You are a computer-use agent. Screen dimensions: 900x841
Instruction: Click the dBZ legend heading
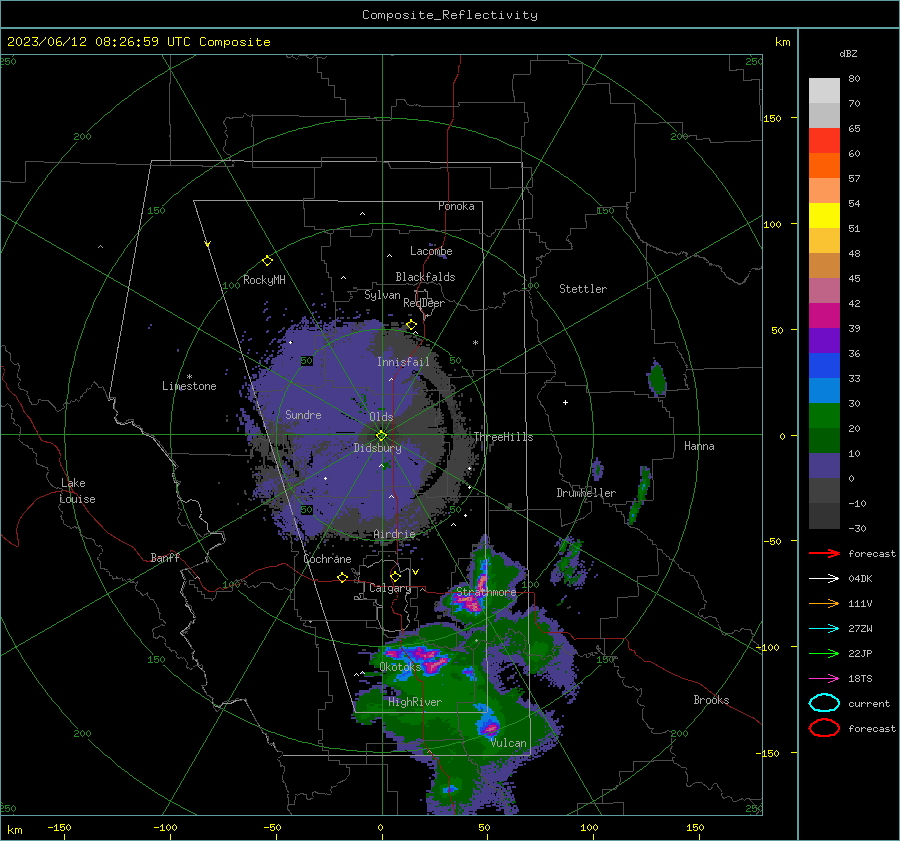(x=848, y=53)
